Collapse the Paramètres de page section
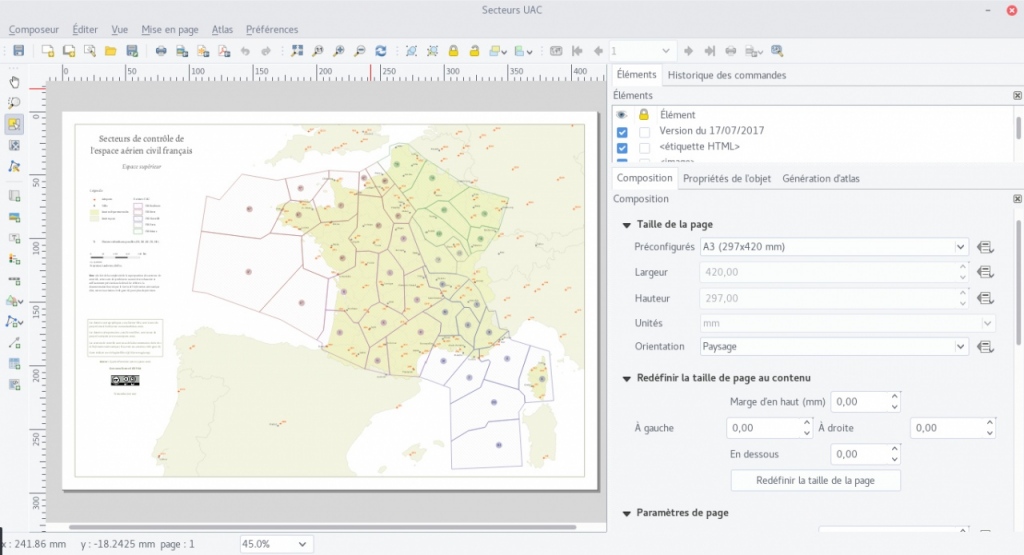Viewport: 1024px width, 555px height. [x=626, y=513]
